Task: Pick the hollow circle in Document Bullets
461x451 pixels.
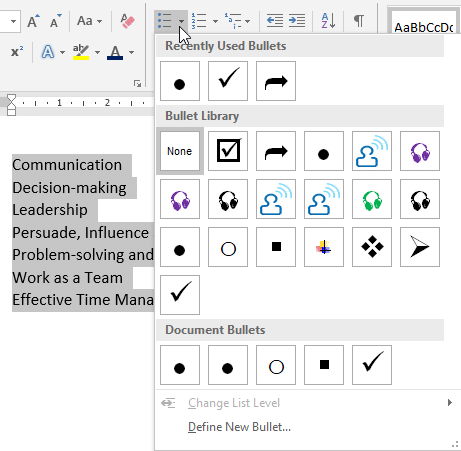Action: (x=276, y=365)
